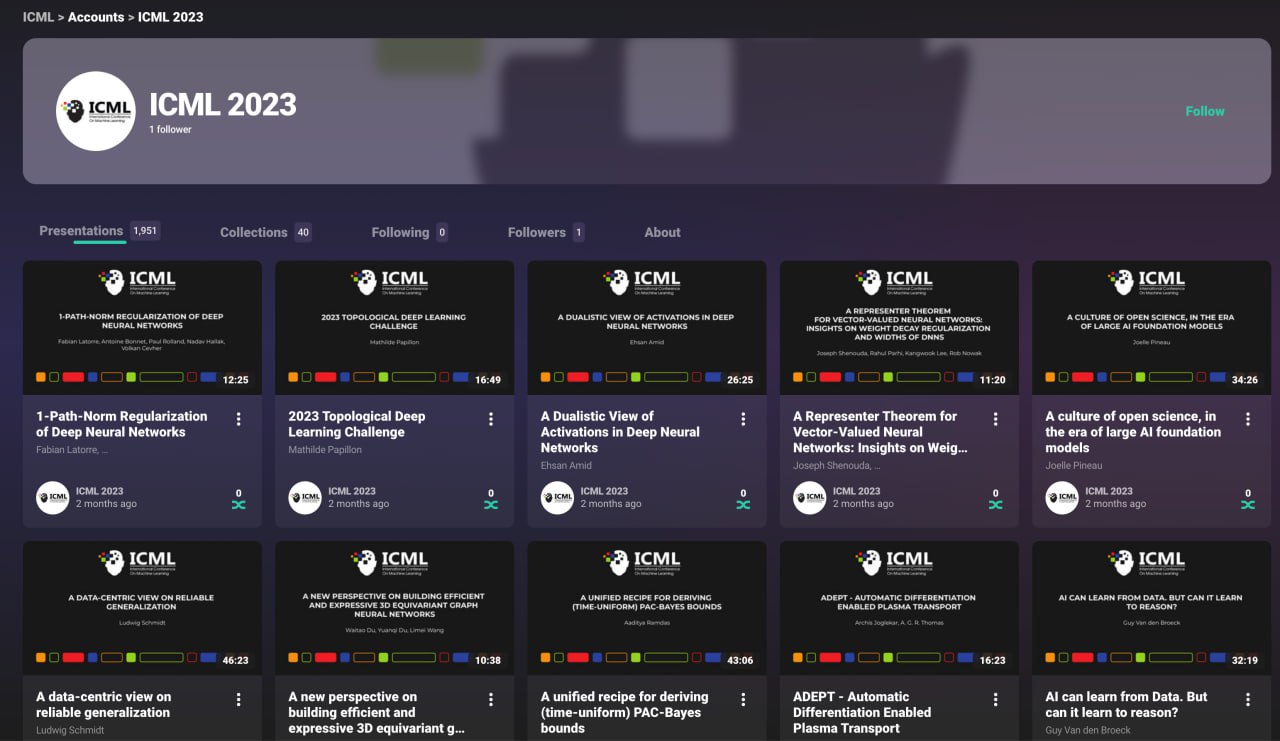Click the ICML 2023 breadcrumb entry
This screenshot has width=1280, height=741.
(171, 17)
